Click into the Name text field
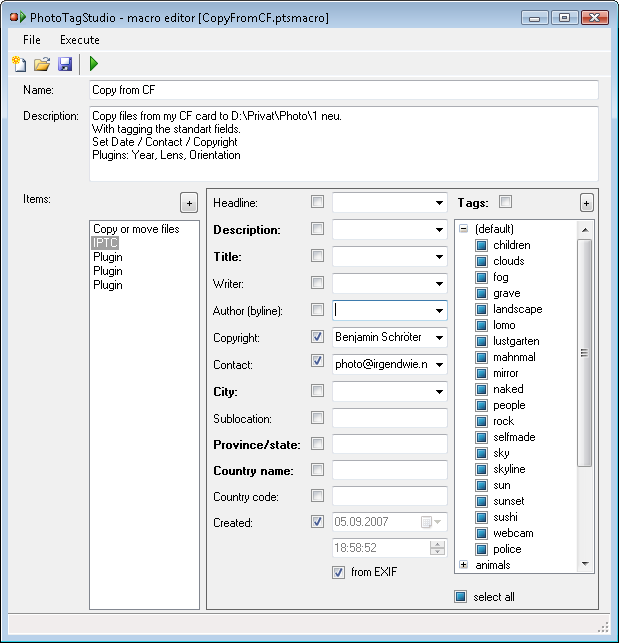This screenshot has width=619, height=643. 342,90
